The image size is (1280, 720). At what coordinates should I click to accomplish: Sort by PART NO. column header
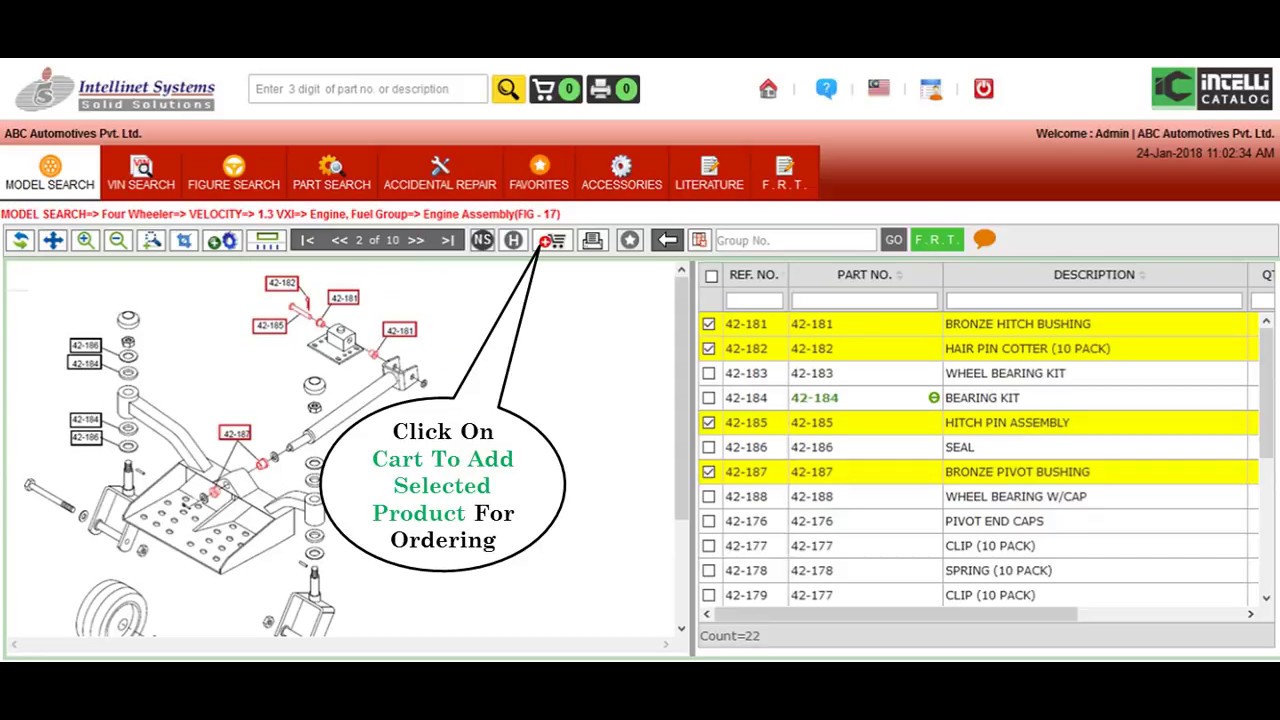(865, 275)
